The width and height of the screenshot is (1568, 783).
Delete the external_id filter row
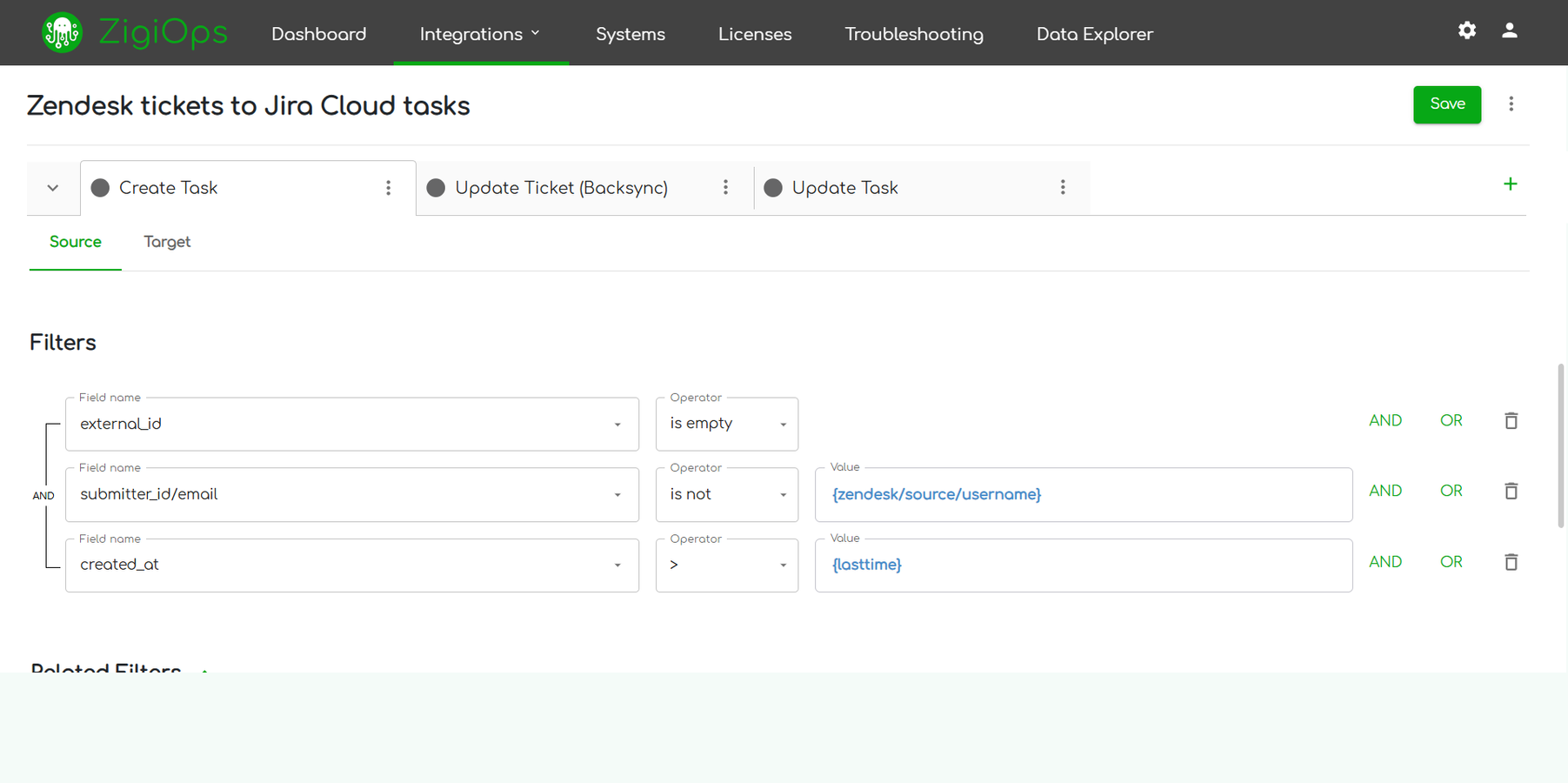click(1511, 421)
